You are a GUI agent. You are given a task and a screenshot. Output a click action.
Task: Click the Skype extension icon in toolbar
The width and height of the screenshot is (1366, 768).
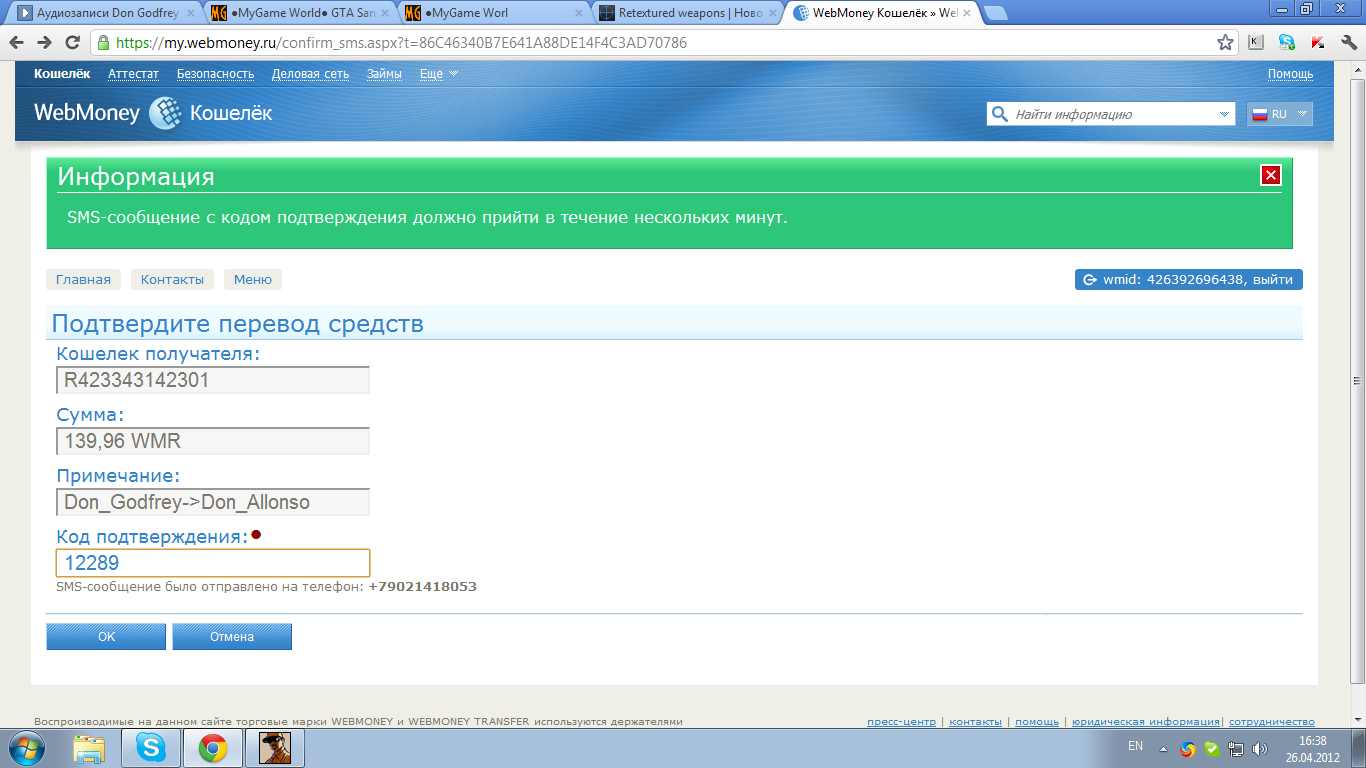[x=1287, y=43]
